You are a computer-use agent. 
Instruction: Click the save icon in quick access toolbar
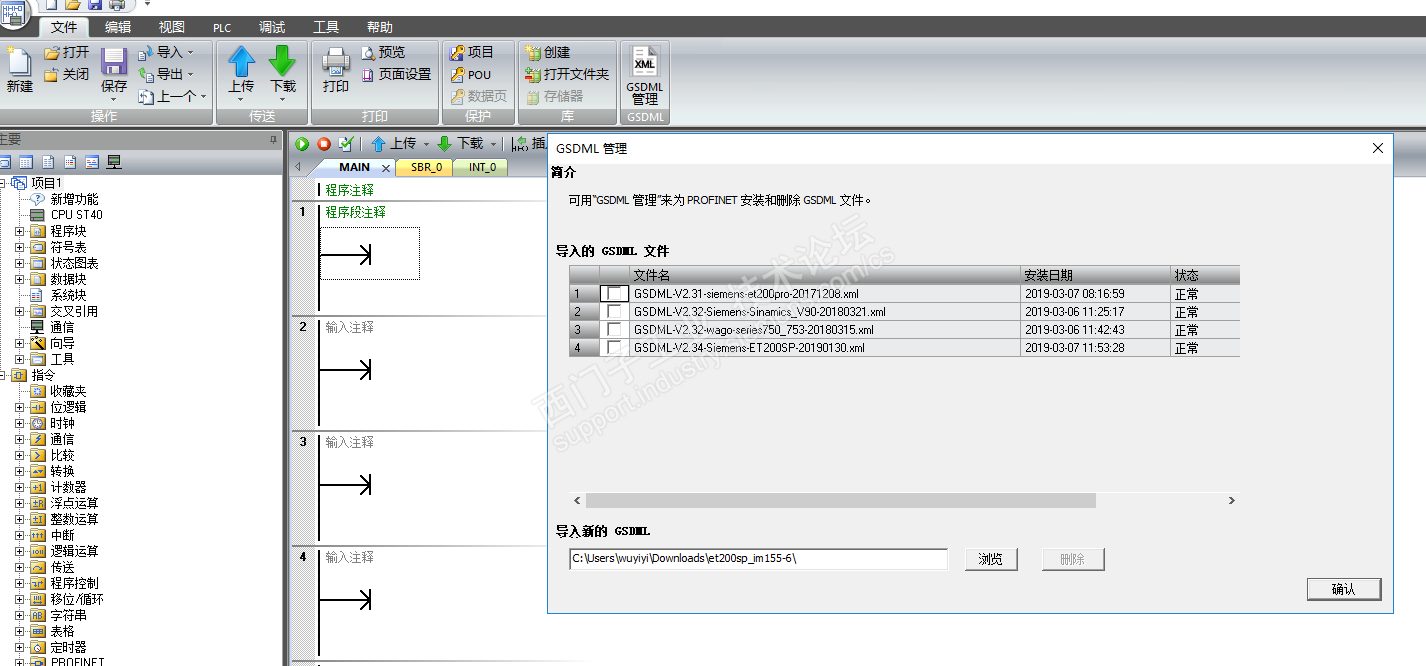(95, 5)
